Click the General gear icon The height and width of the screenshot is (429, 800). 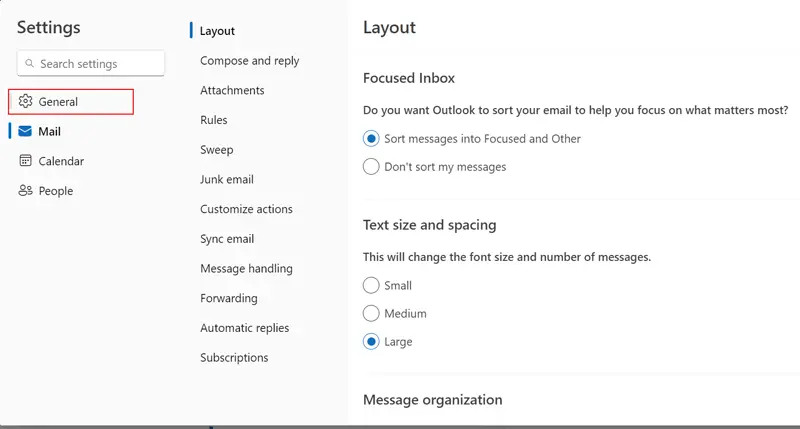(x=26, y=101)
